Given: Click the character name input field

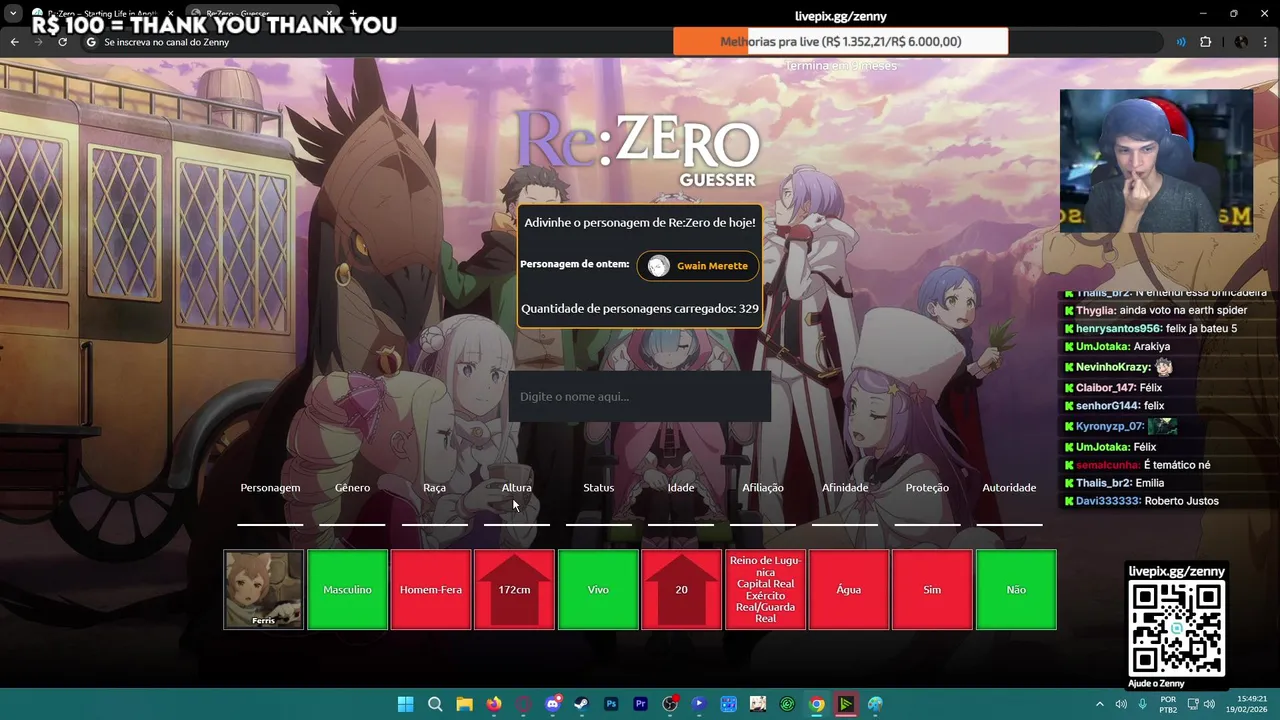Looking at the screenshot, I should [x=640, y=397].
